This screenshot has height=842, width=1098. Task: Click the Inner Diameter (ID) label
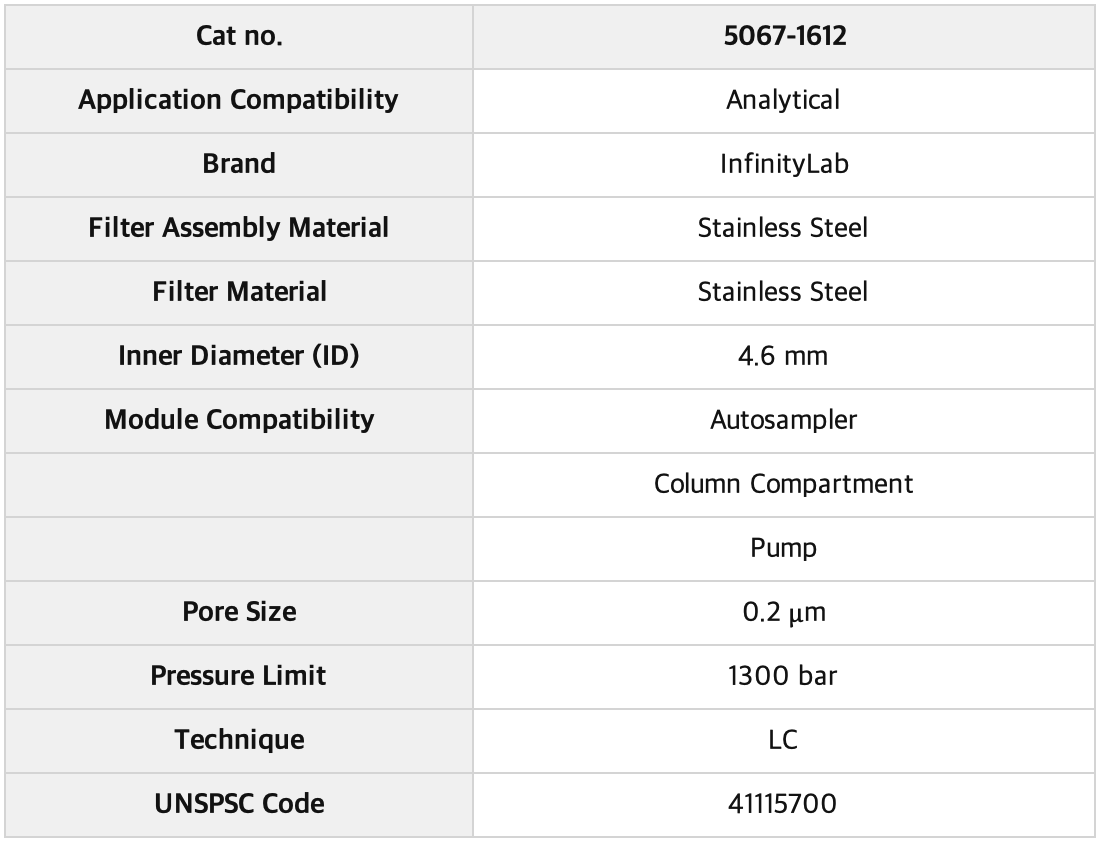coord(239,356)
